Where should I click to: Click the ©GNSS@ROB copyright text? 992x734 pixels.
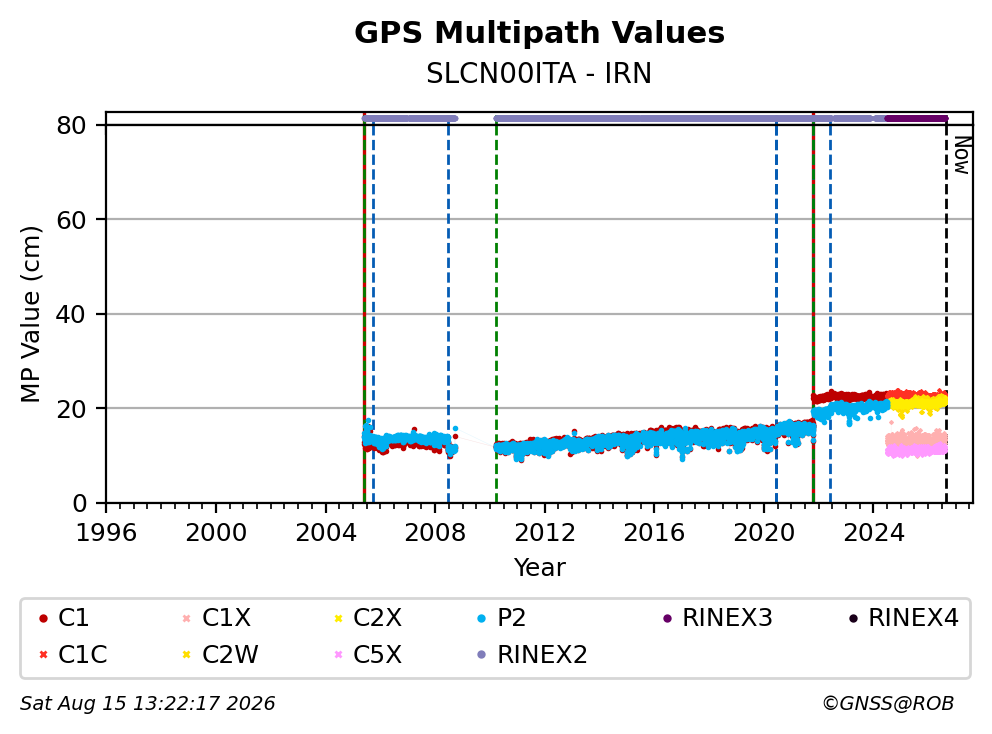point(888,703)
